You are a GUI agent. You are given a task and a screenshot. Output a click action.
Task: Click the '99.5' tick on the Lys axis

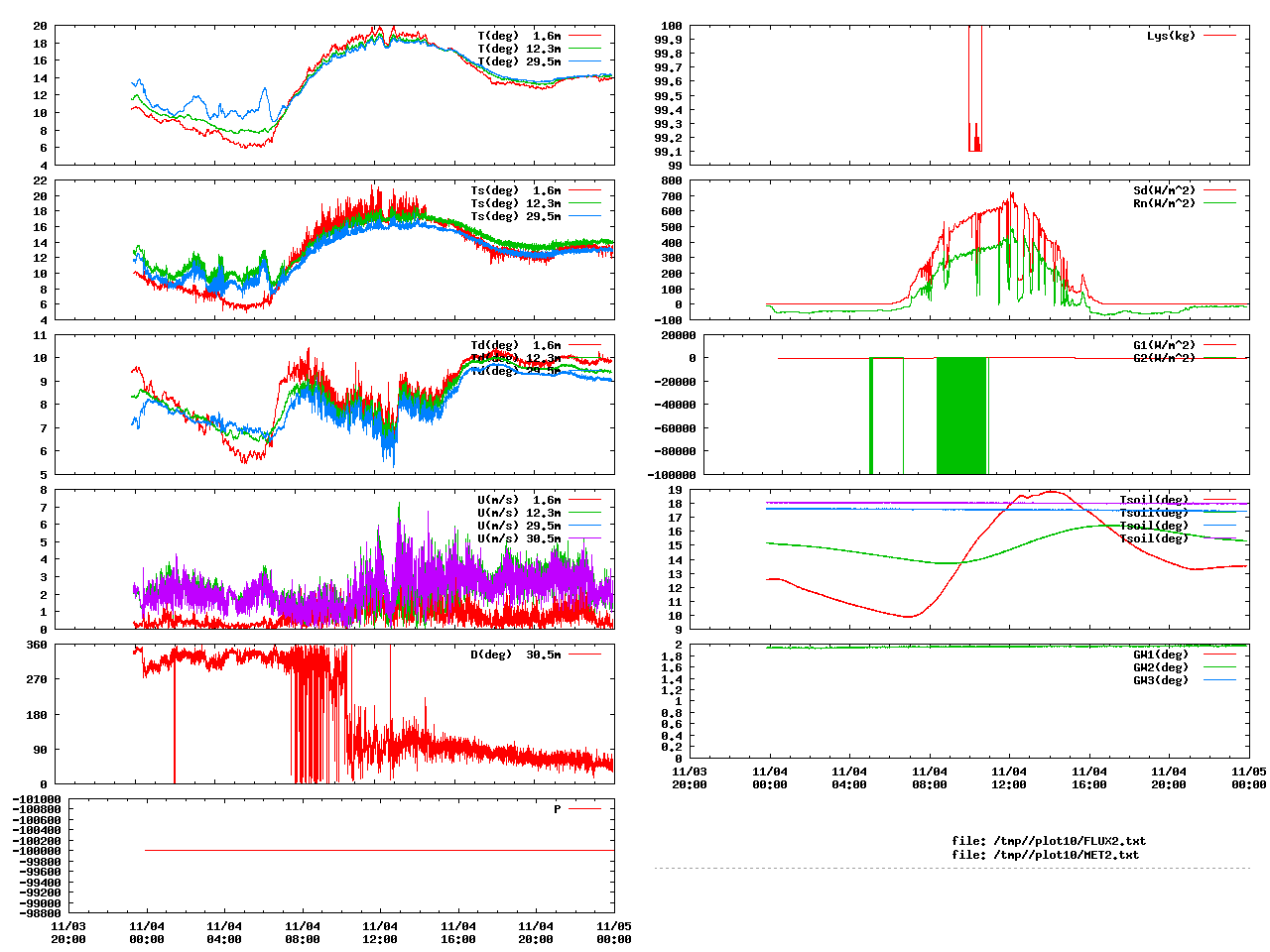pyautogui.click(x=668, y=96)
